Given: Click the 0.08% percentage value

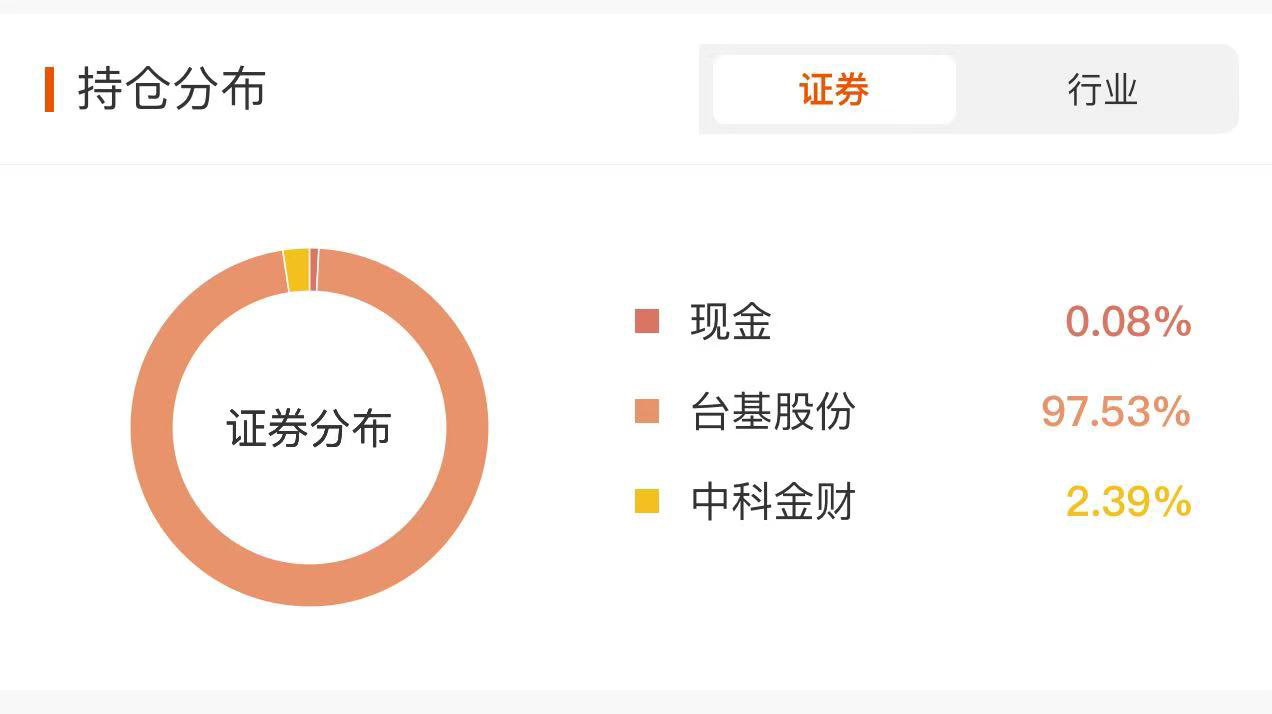Looking at the screenshot, I should (x=1128, y=322).
